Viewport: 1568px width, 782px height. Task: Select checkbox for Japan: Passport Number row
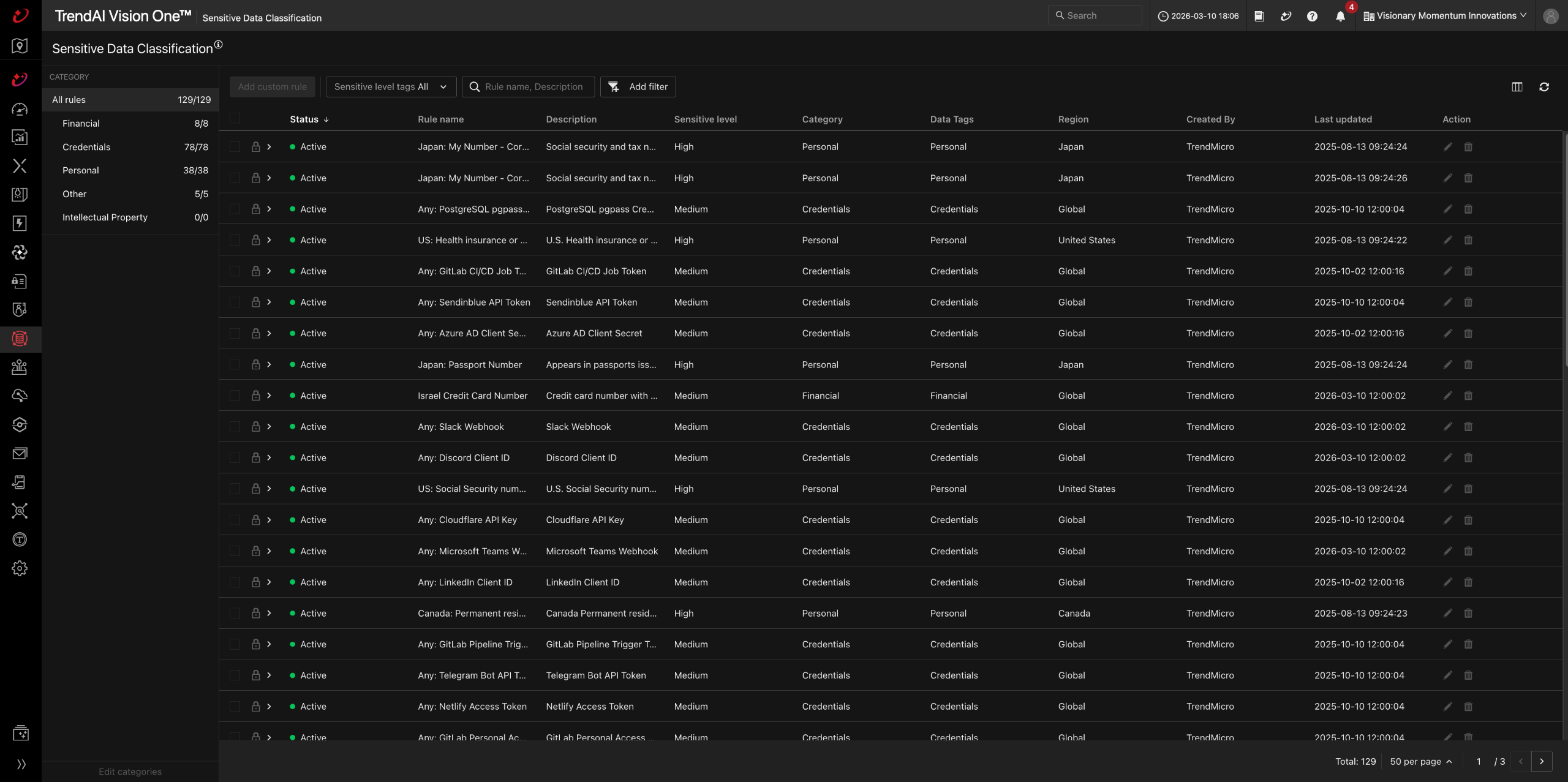tap(235, 364)
